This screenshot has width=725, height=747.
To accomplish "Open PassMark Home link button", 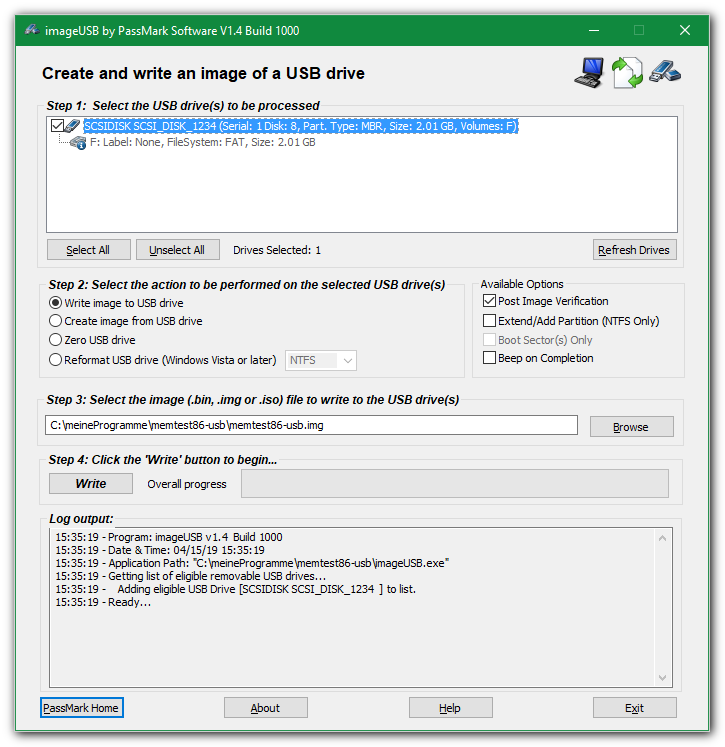I will coord(82,708).
